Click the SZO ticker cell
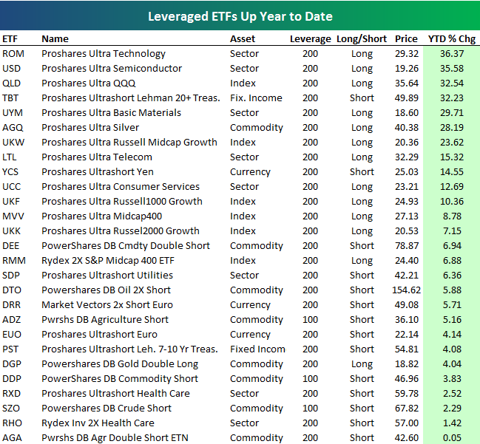Viewport: 480px width, 444px height. (11, 408)
